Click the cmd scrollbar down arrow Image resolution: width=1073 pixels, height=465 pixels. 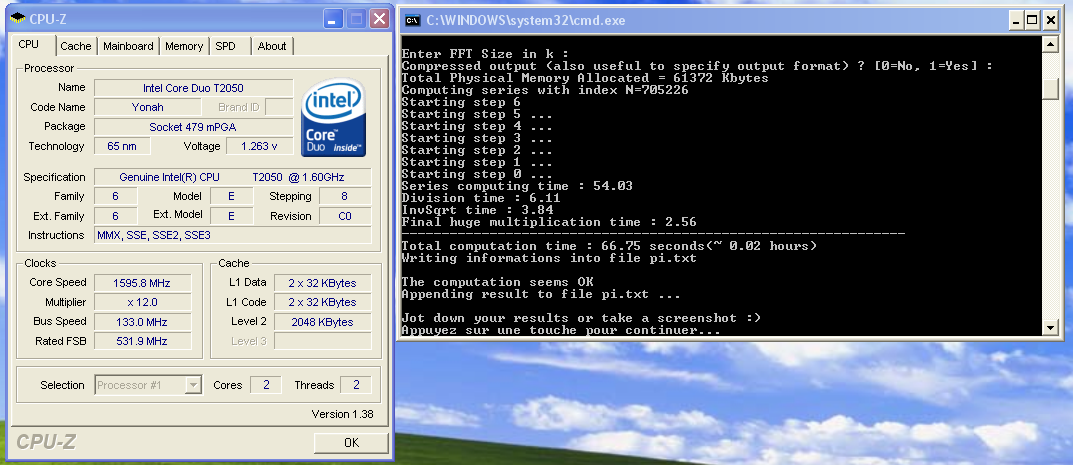tap(1050, 328)
